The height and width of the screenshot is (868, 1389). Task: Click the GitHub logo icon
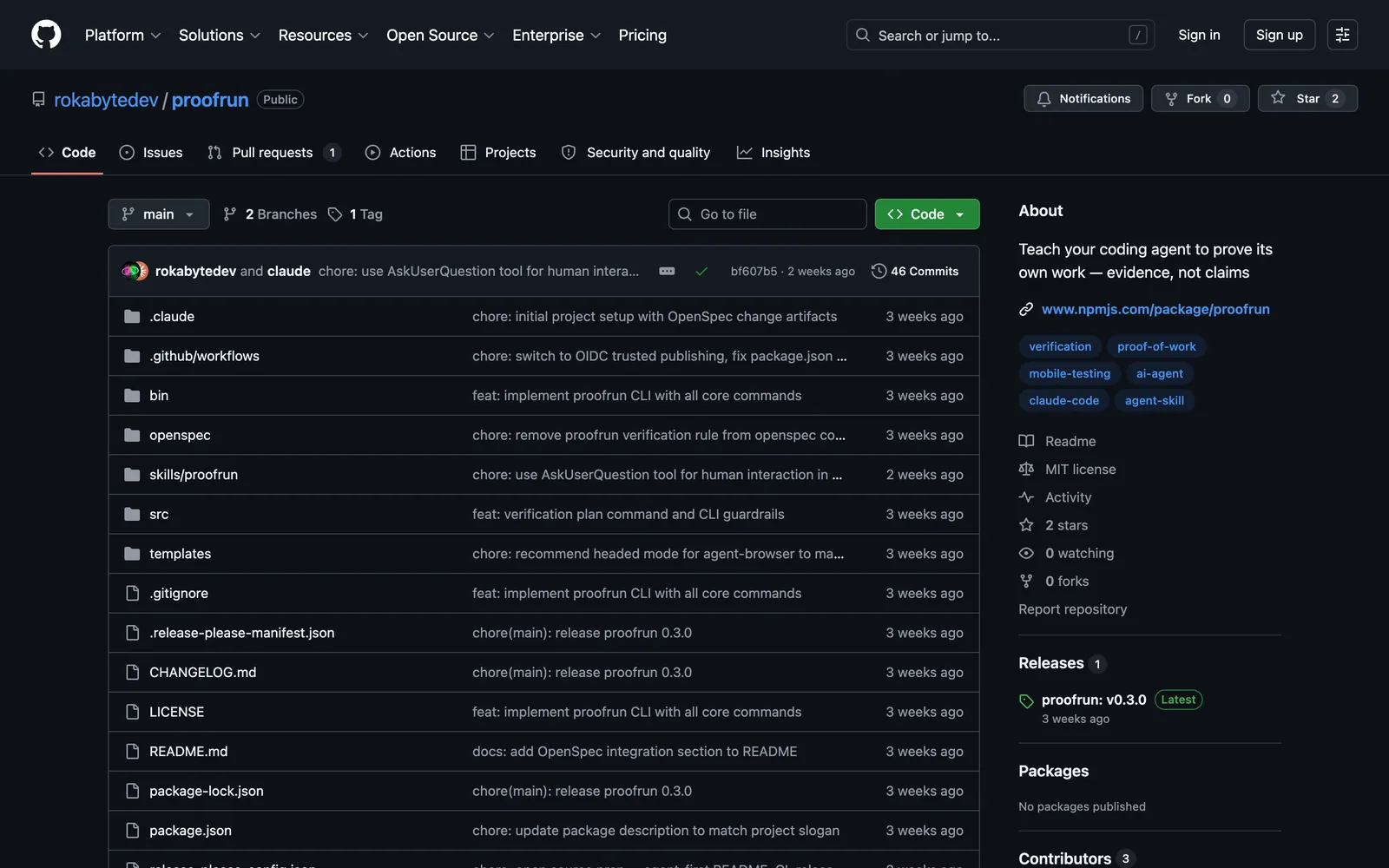(46, 35)
